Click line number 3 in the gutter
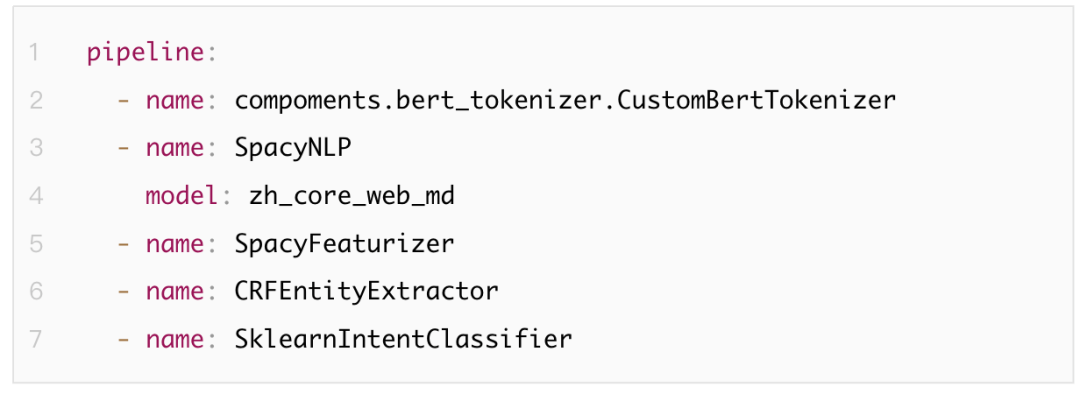The image size is (1080, 394). coord(36,148)
